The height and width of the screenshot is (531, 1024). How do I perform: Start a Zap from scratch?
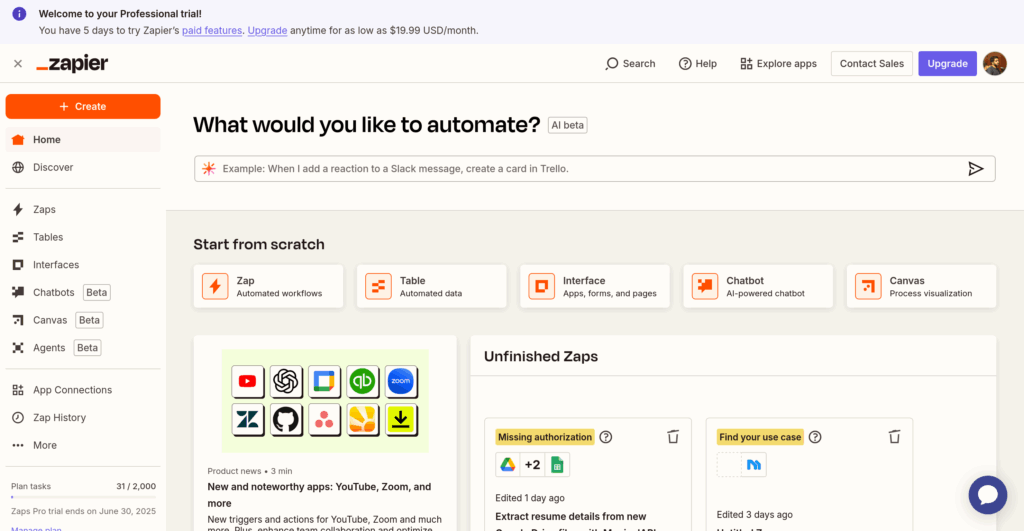(268, 286)
